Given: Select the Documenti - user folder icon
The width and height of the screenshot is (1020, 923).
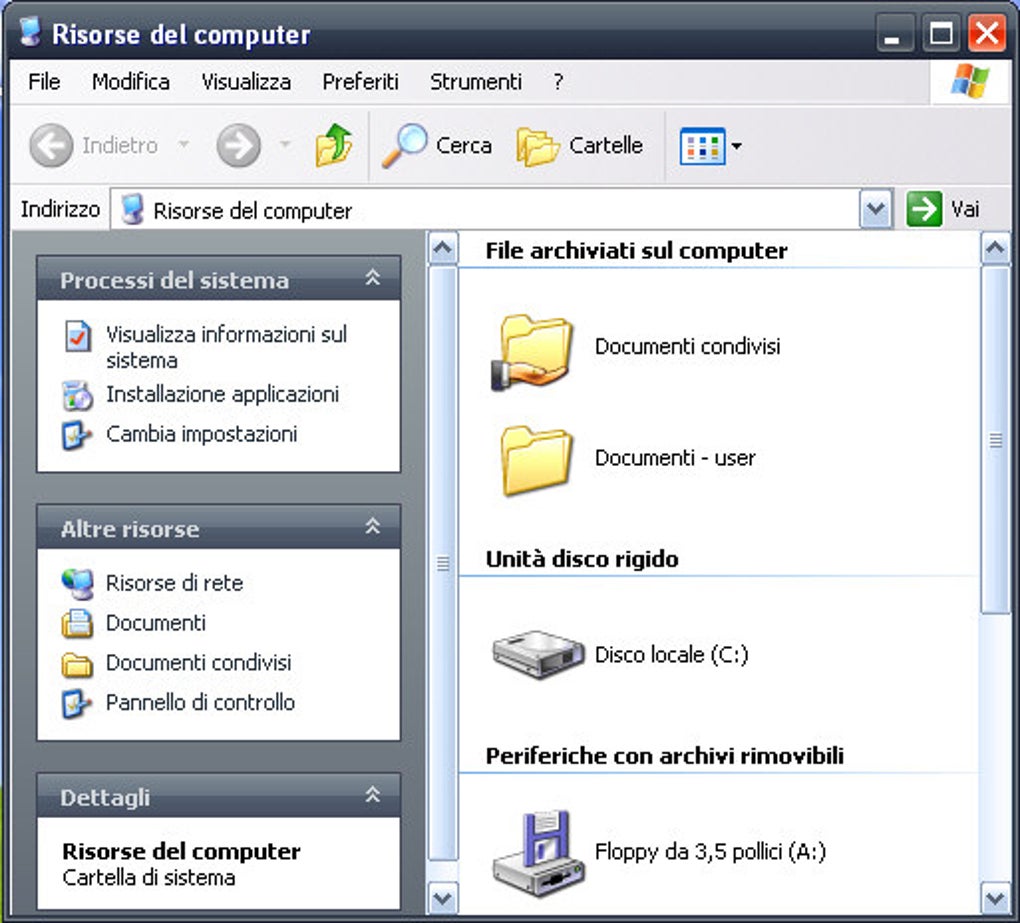Looking at the screenshot, I should click(537, 461).
